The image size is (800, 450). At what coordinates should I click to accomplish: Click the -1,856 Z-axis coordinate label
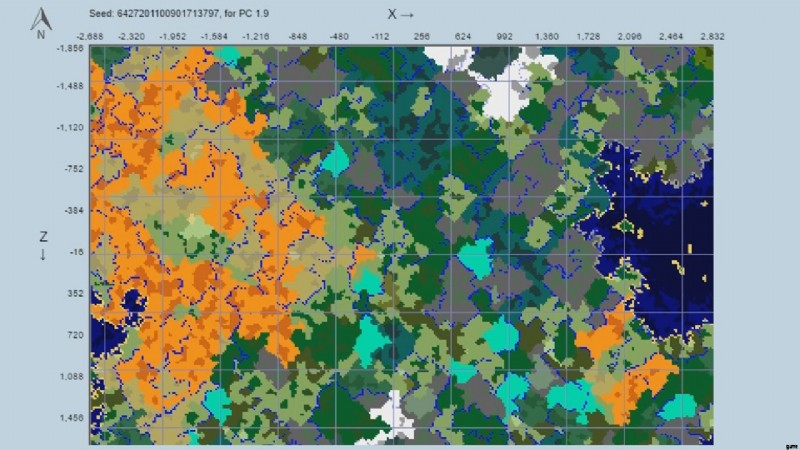(x=69, y=48)
